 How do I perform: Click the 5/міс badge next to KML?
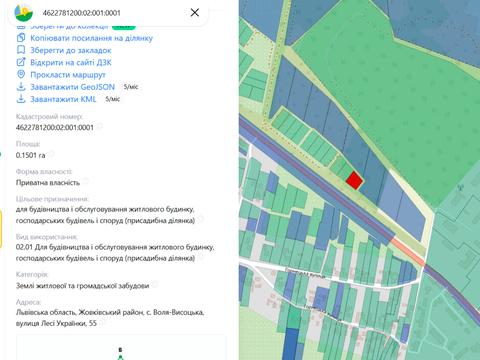pyautogui.click(x=113, y=99)
